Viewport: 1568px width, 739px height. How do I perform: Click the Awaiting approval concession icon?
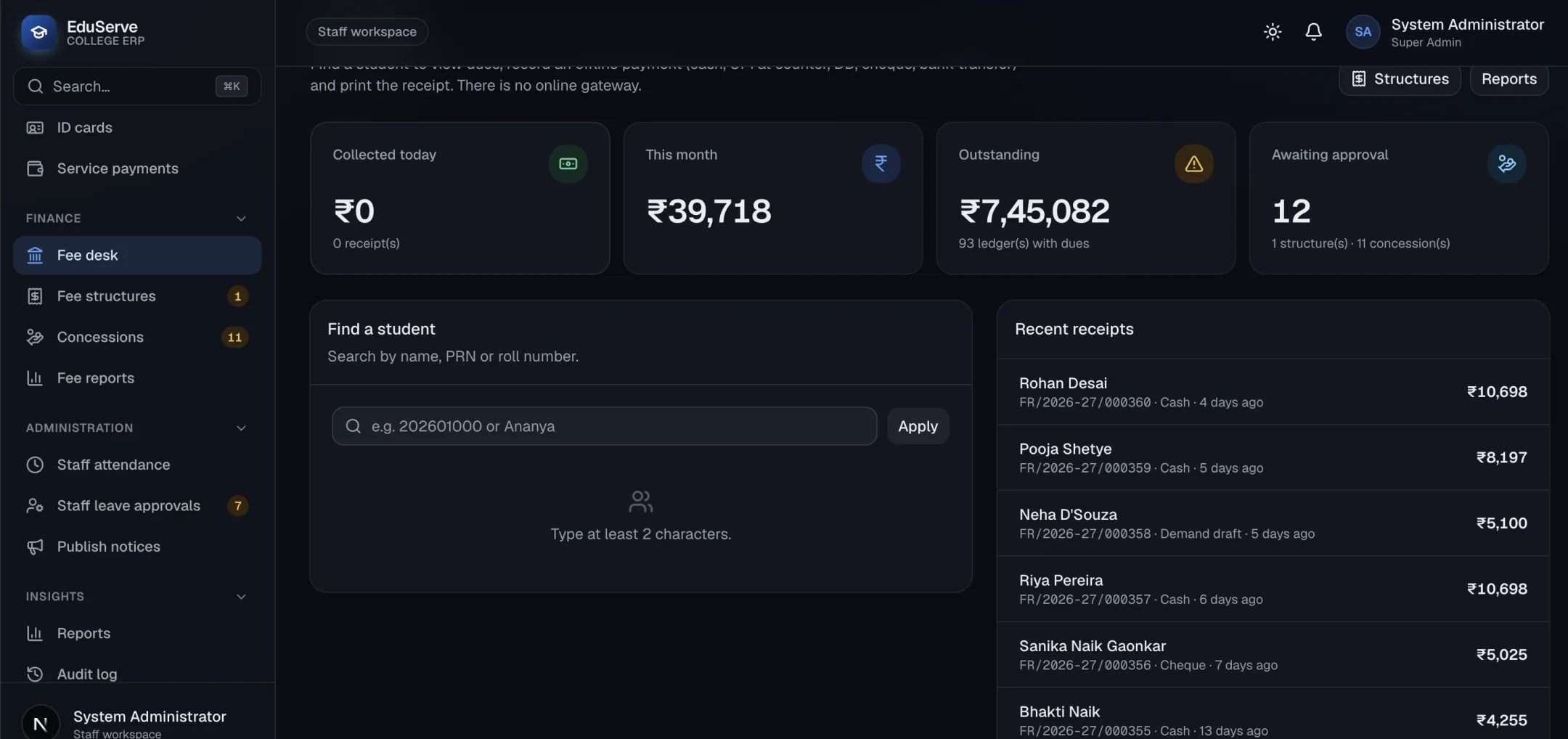coord(1506,163)
